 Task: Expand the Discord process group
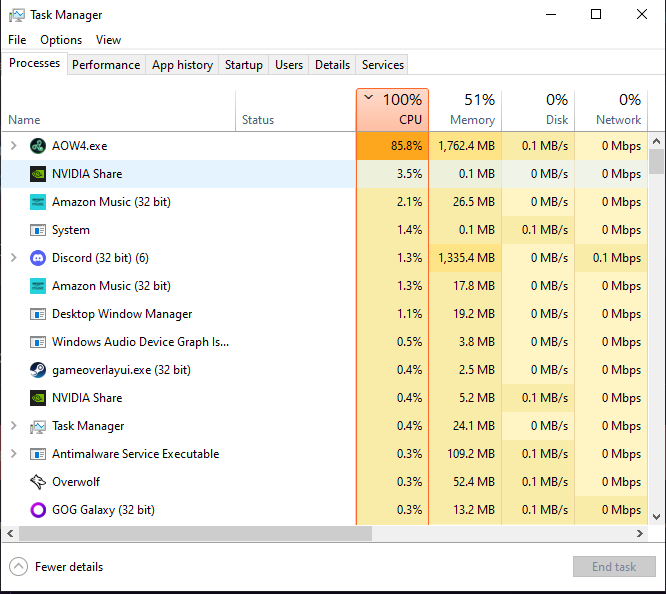click(13, 258)
